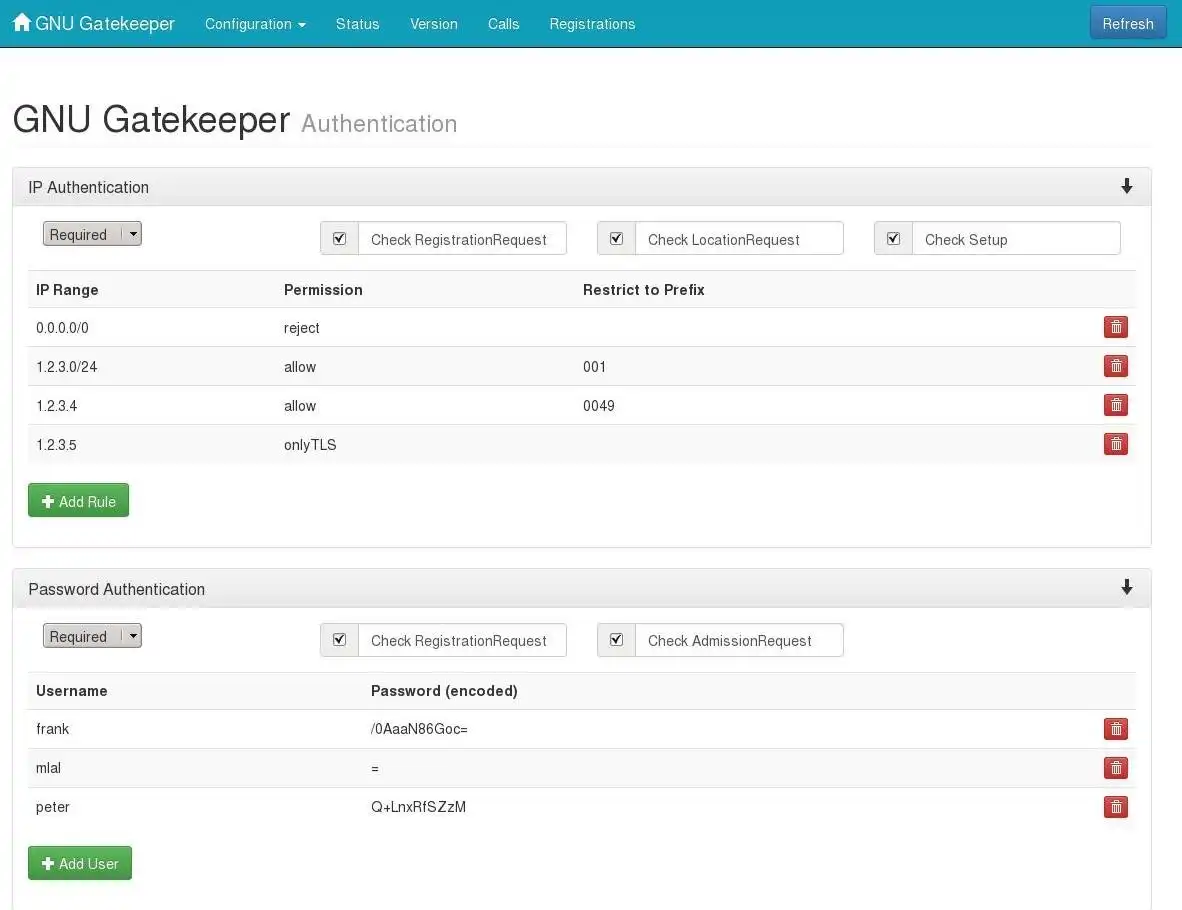Toggle Check Setup checkbox
This screenshot has width=1182, height=910.
click(x=893, y=239)
